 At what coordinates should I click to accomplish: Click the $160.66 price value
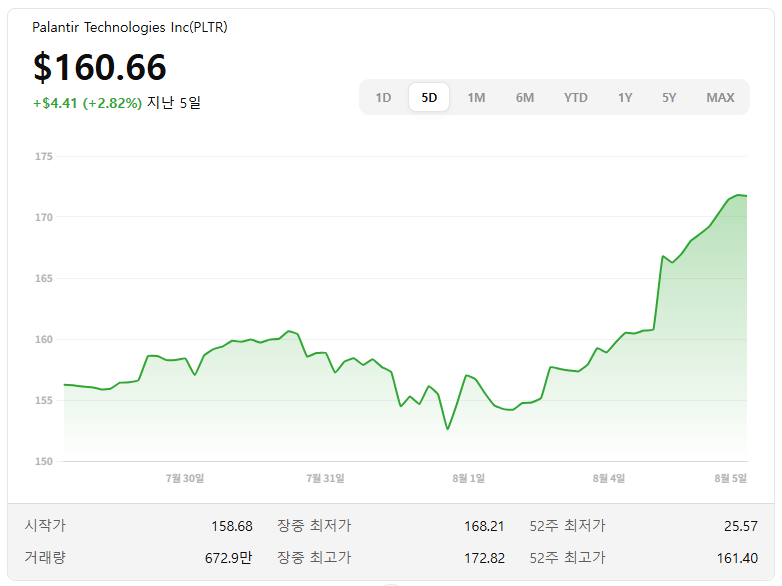click(100, 67)
